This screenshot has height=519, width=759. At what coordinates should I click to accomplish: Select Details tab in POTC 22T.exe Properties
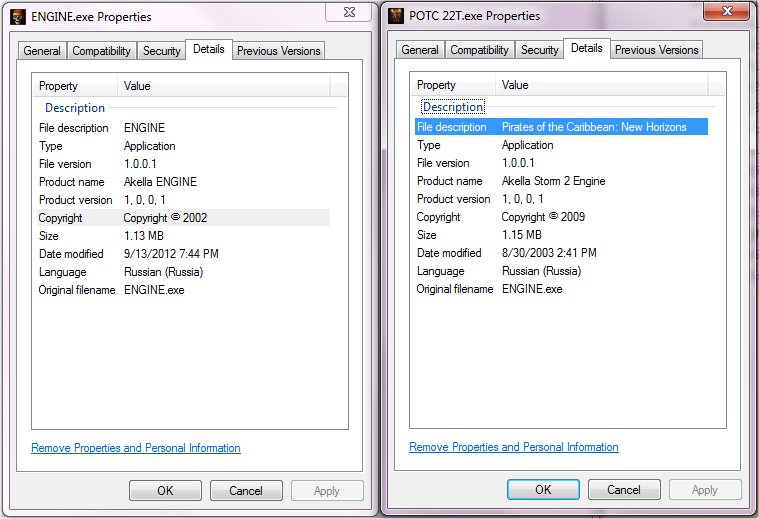tap(587, 48)
